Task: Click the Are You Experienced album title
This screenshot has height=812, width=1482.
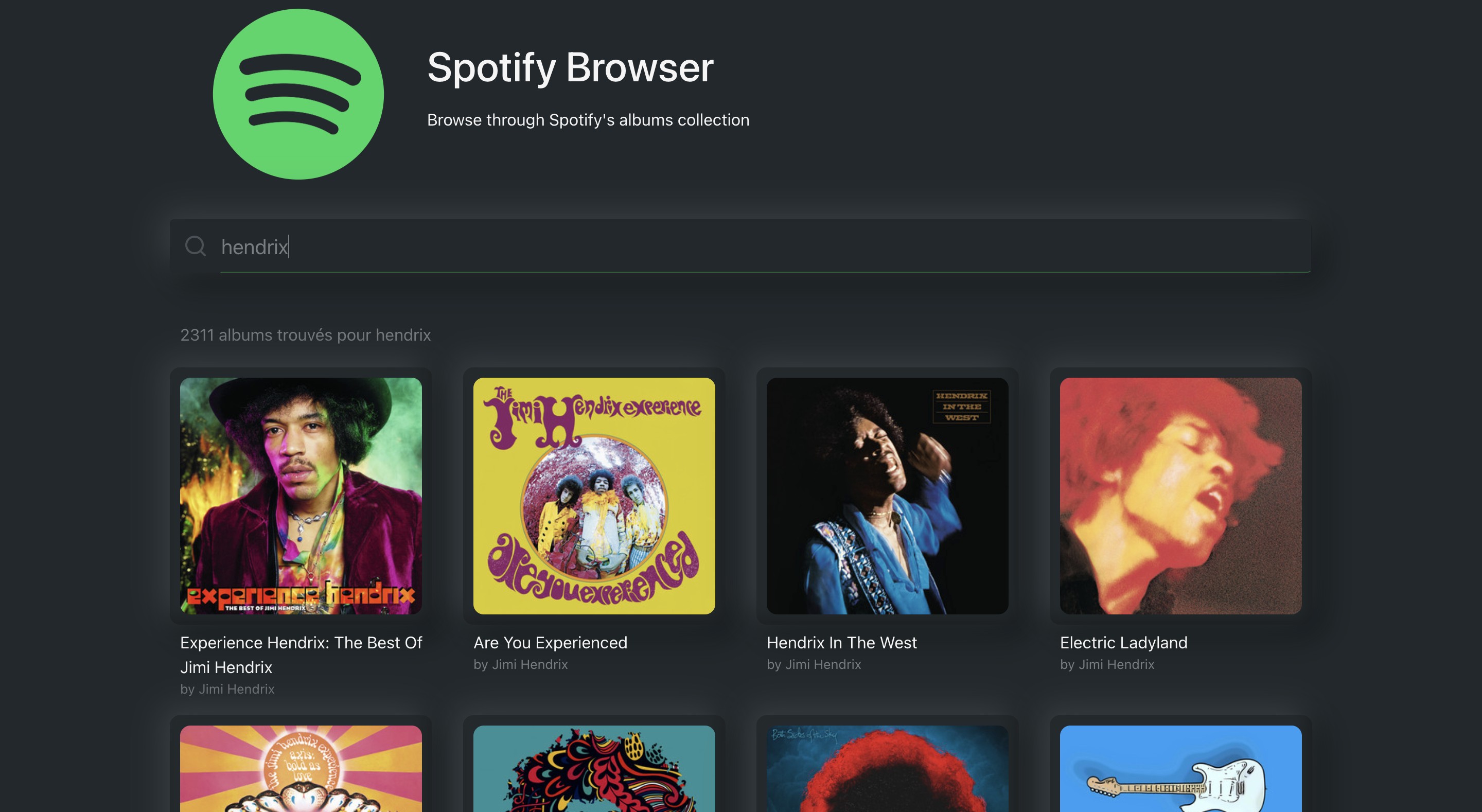Action: [x=550, y=643]
